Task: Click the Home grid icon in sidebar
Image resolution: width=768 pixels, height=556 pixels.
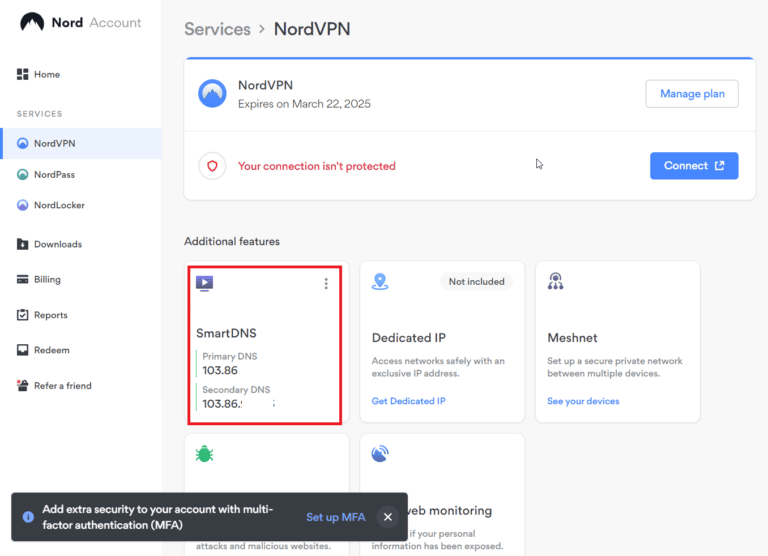Action: (23, 74)
